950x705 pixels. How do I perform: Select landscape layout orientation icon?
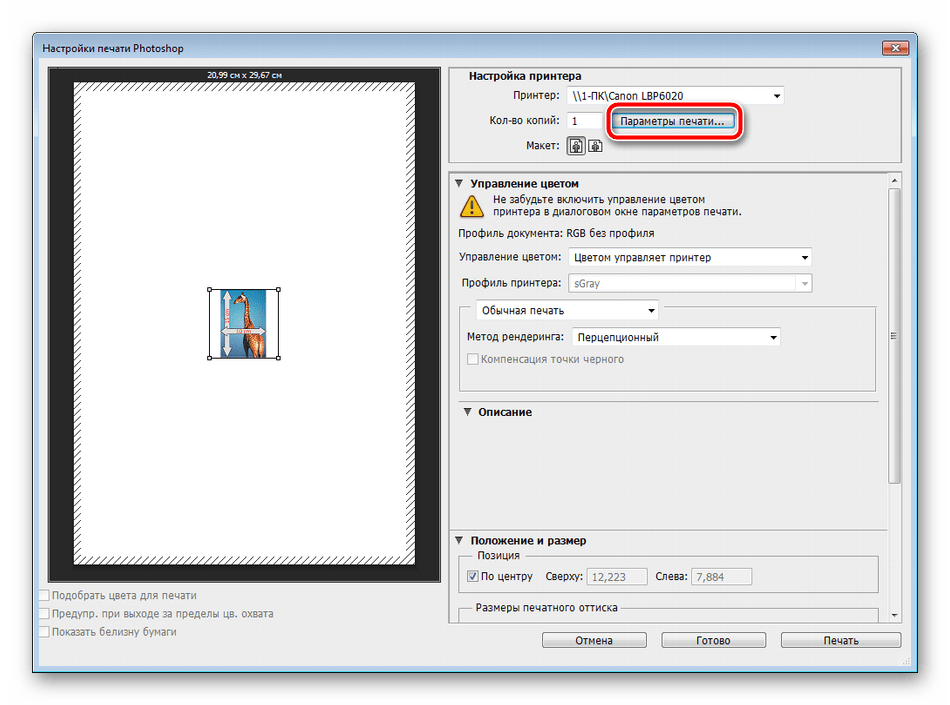[x=595, y=146]
